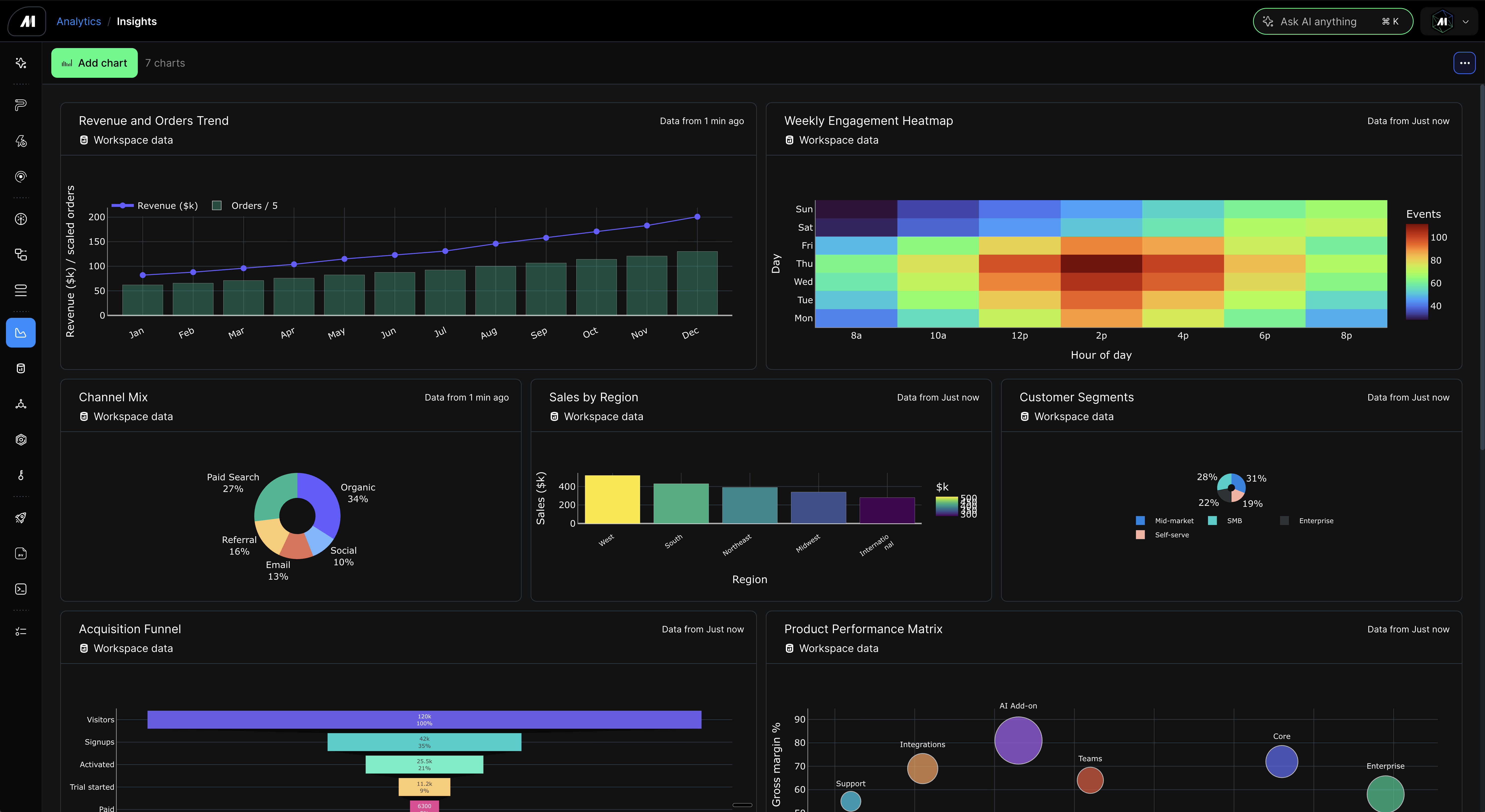Image resolution: width=1485 pixels, height=812 pixels.
Task: Click the app logo in top-left corner
Action: tap(27, 21)
